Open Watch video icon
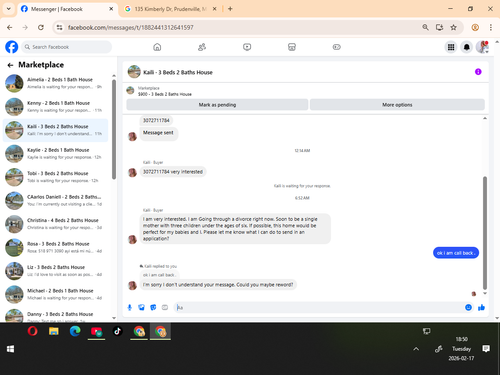The width and height of the screenshot is (500, 375). 247,47
